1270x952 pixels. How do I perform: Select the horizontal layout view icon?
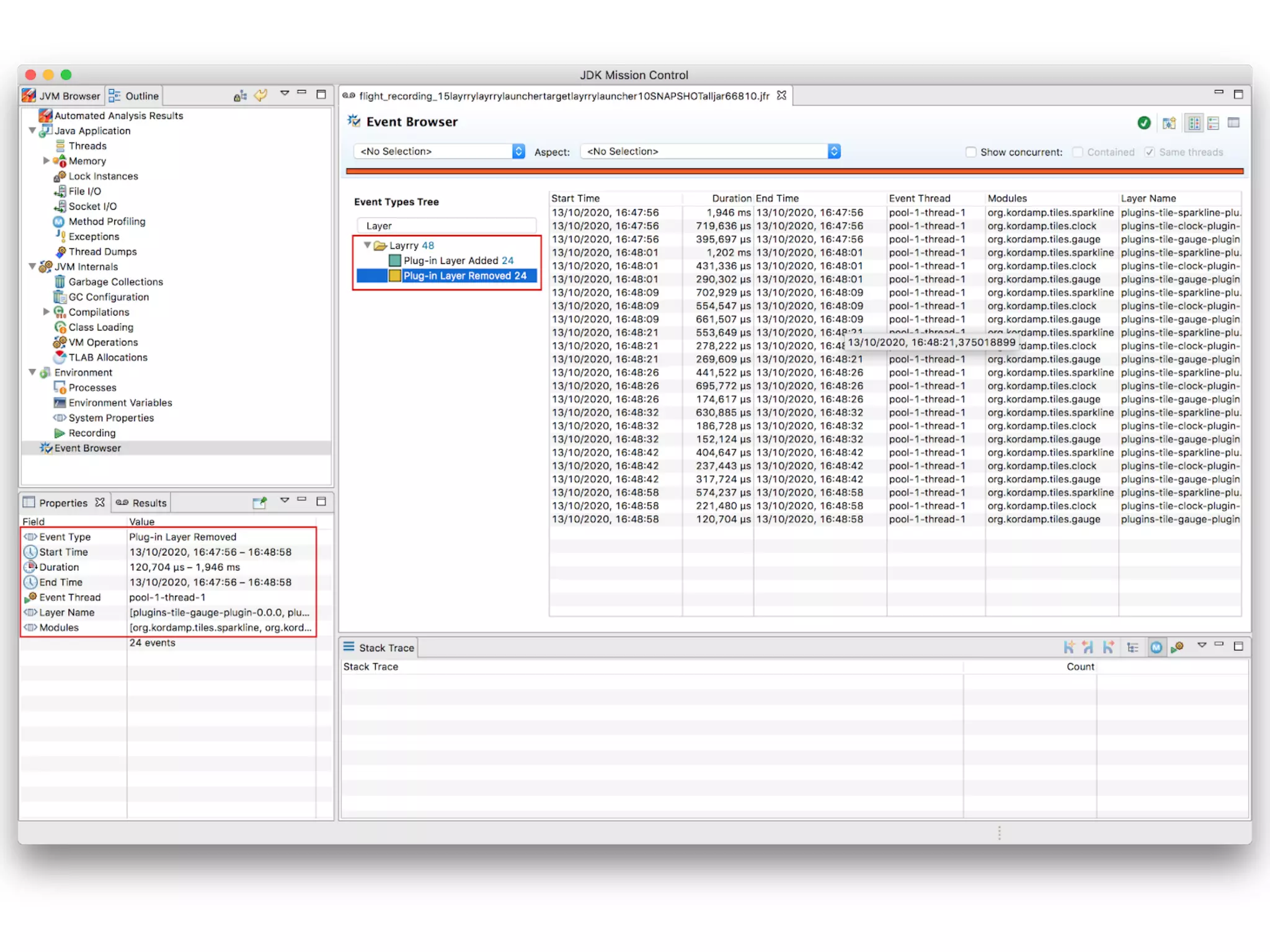(1213, 123)
